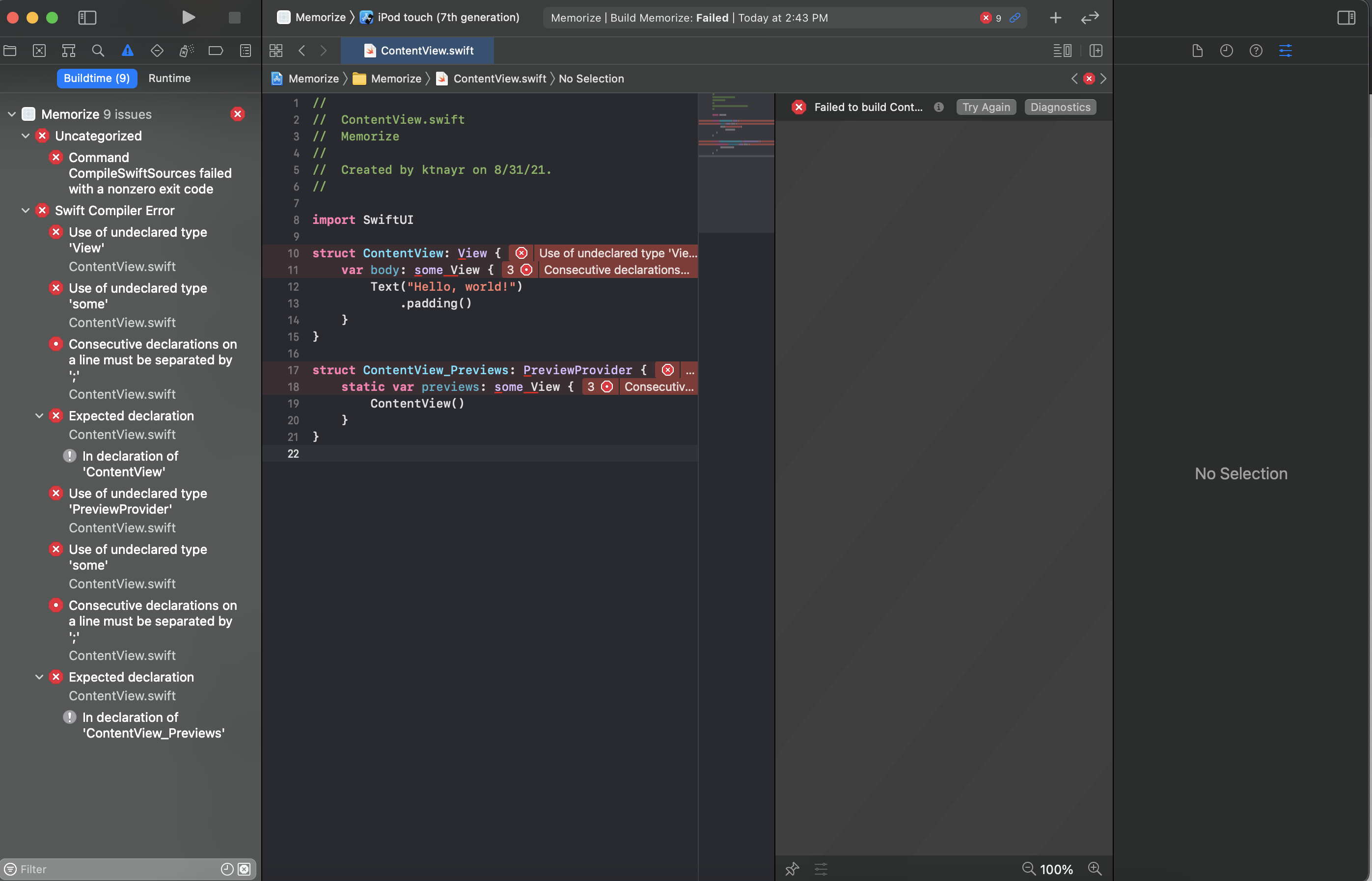1372x881 pixels.
Task: Open the Symbol navigator
Action: (x=69, y=51)
